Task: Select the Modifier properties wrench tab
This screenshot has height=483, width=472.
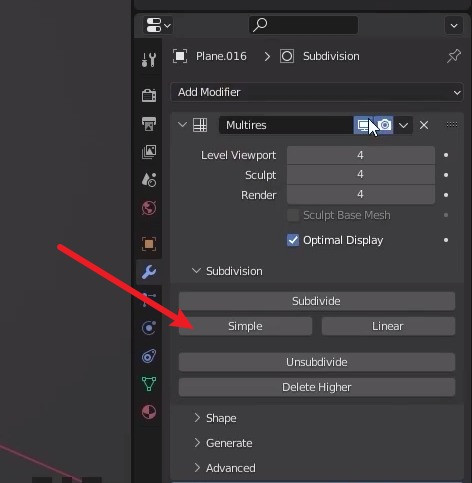Action: pyautogui.click(x=149, y=272)
